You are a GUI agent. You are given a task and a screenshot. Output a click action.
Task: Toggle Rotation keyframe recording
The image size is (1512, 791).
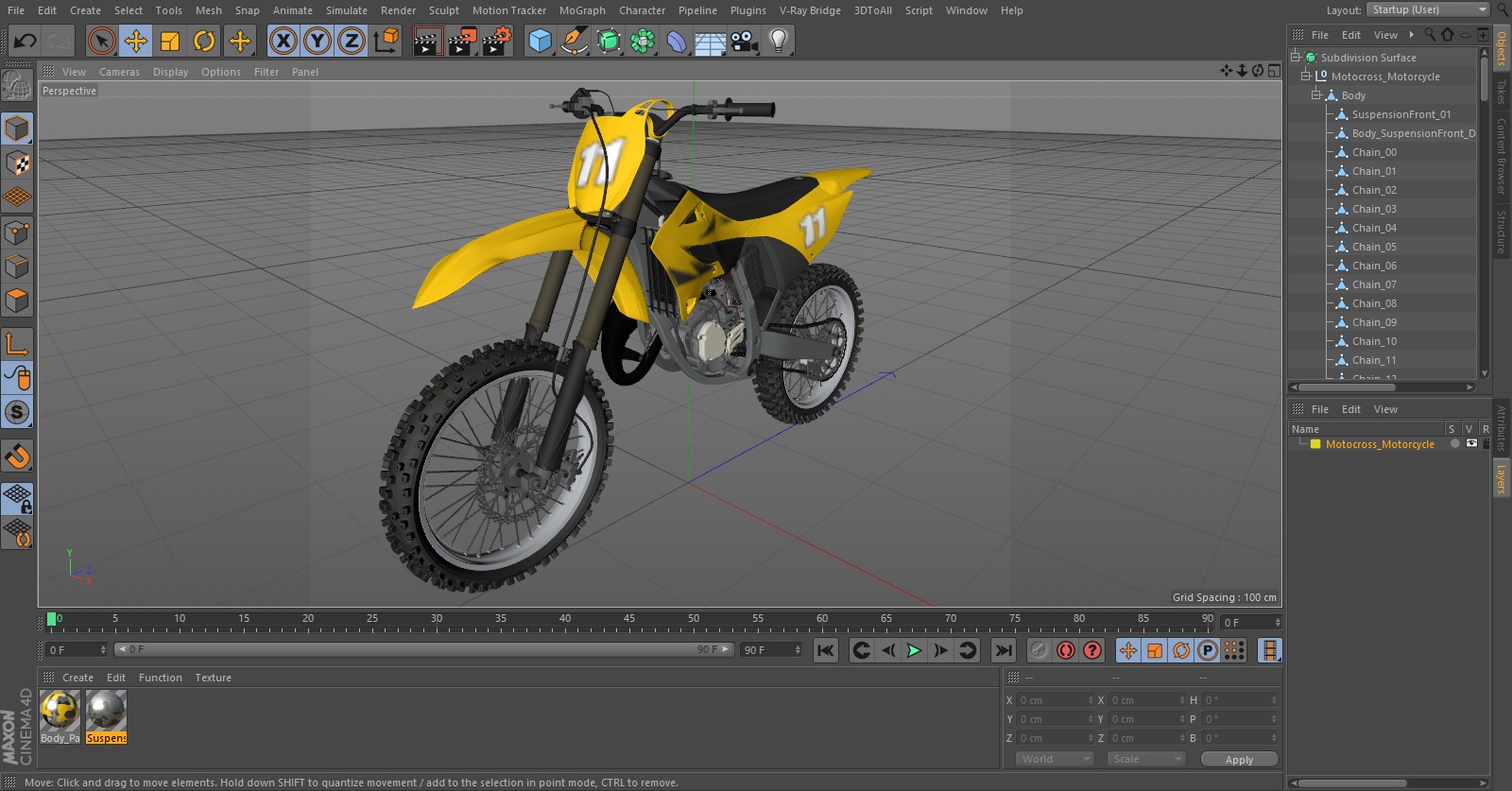1181,650
